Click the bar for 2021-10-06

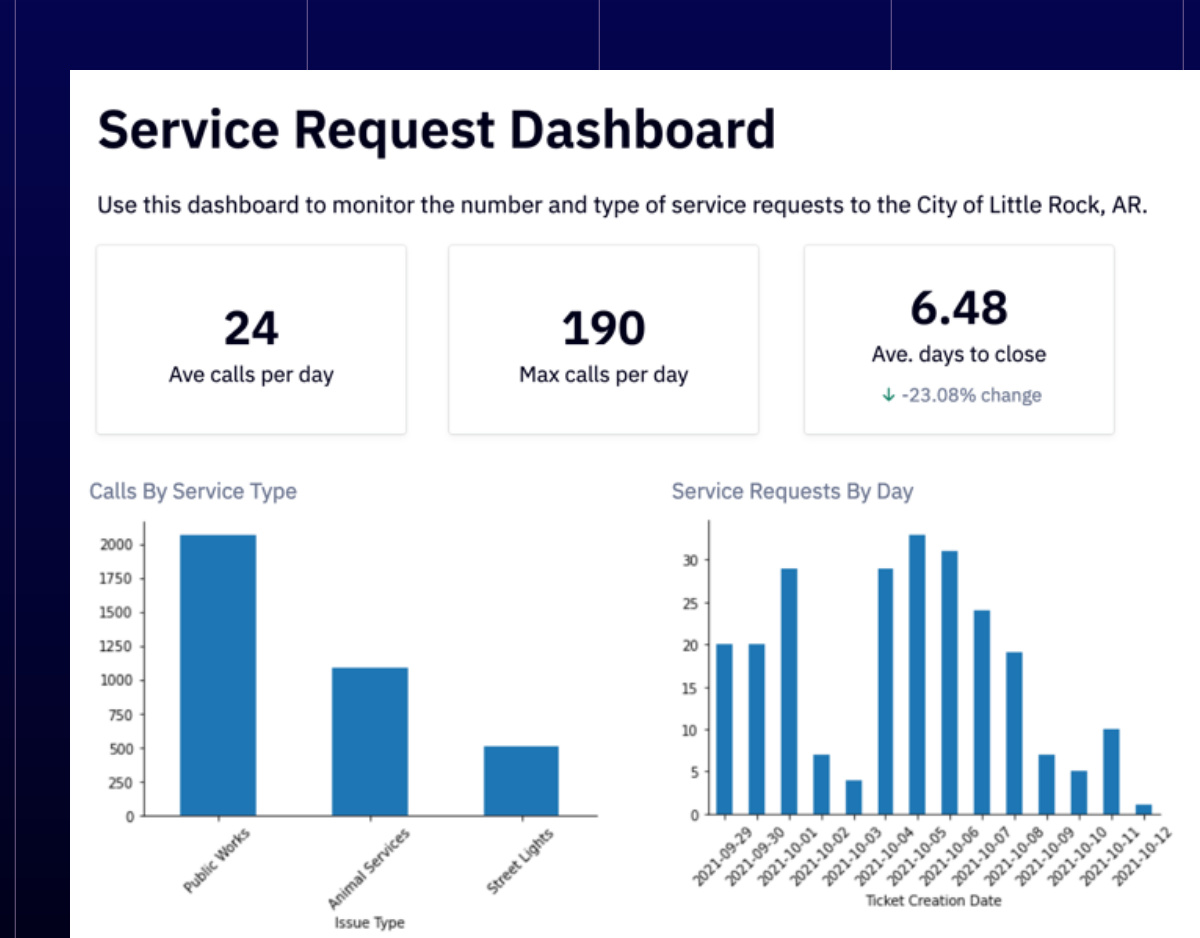tap(950, 683)
